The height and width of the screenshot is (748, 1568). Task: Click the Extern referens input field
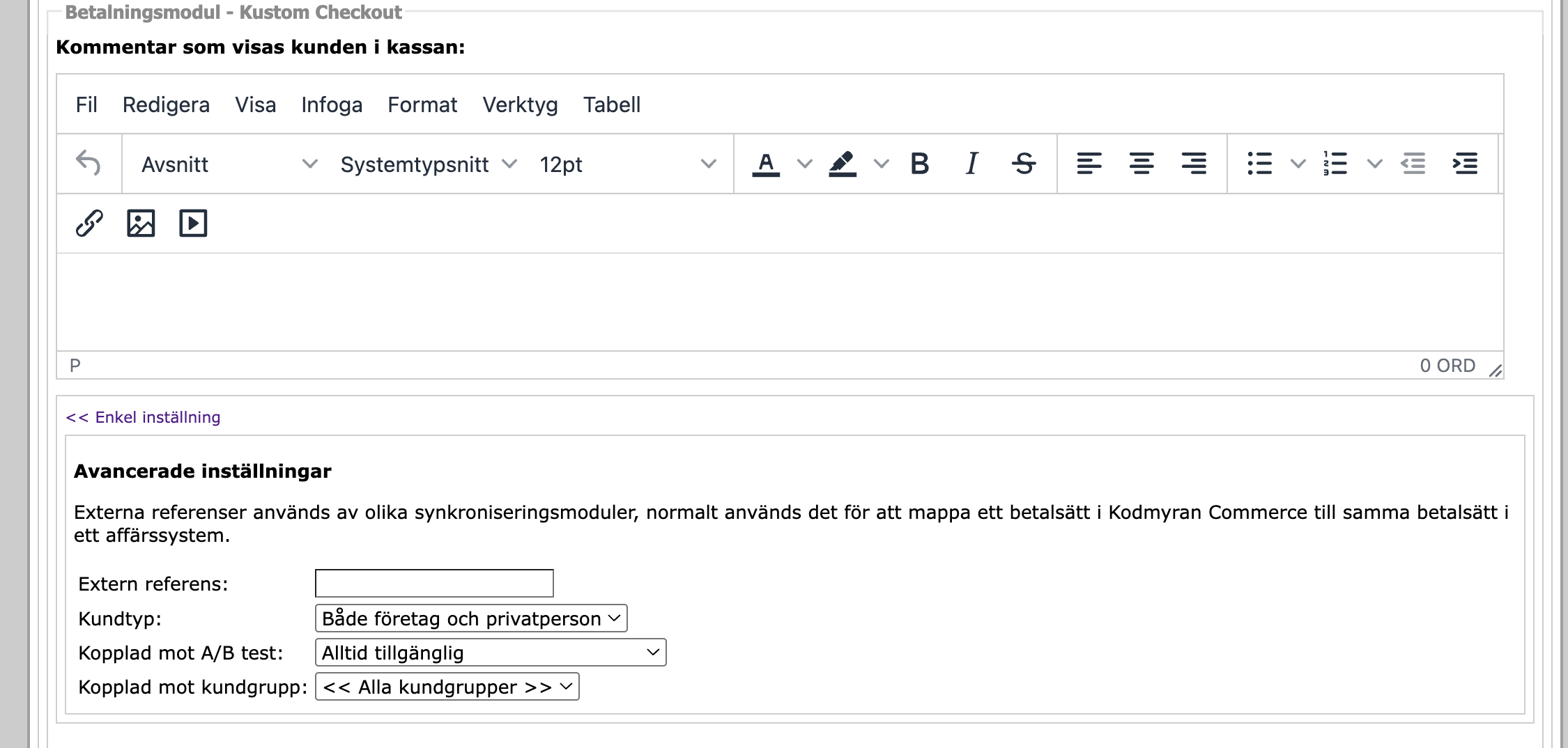(434, 584)
